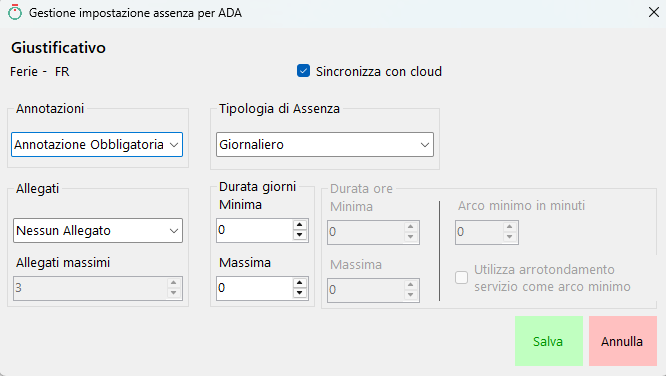Save settings with the Salva button
The width and height of the screenshot is (666, 376).
[x=549, y=341]
